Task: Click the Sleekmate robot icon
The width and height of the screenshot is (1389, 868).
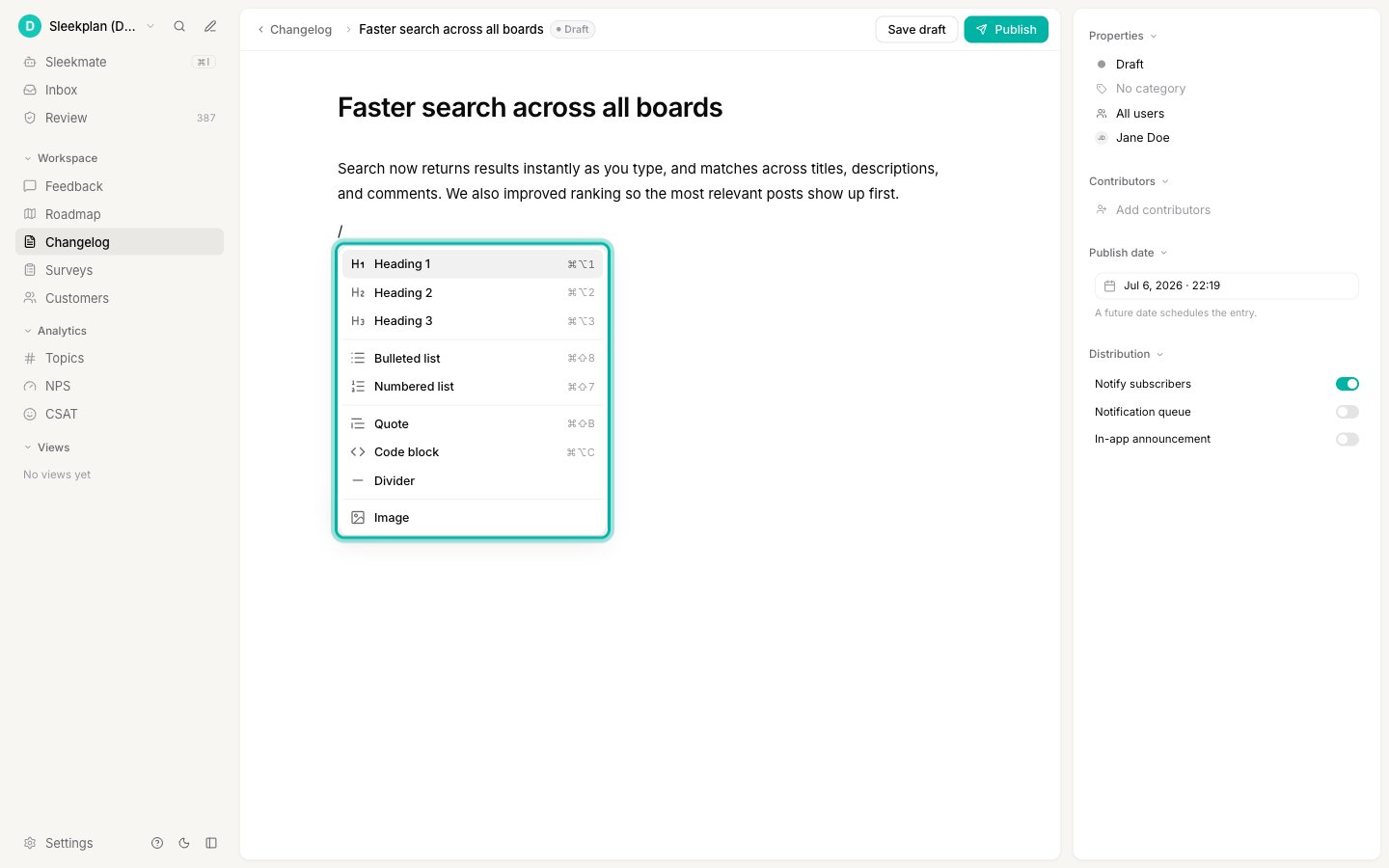Action: [30, 62]
